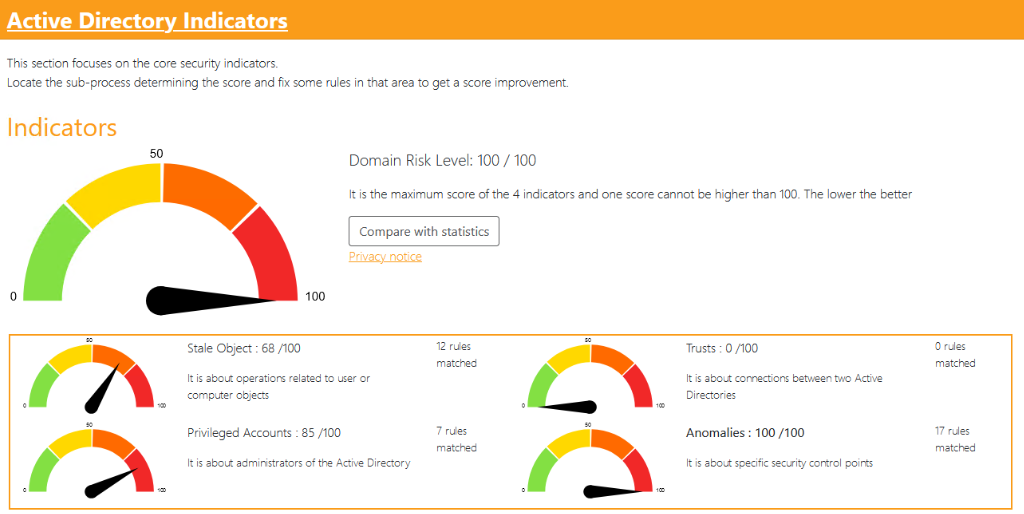Click the Privileged Accounts gauge chart
Viewport: 1024px width, 514px height.
coord(92,460)
